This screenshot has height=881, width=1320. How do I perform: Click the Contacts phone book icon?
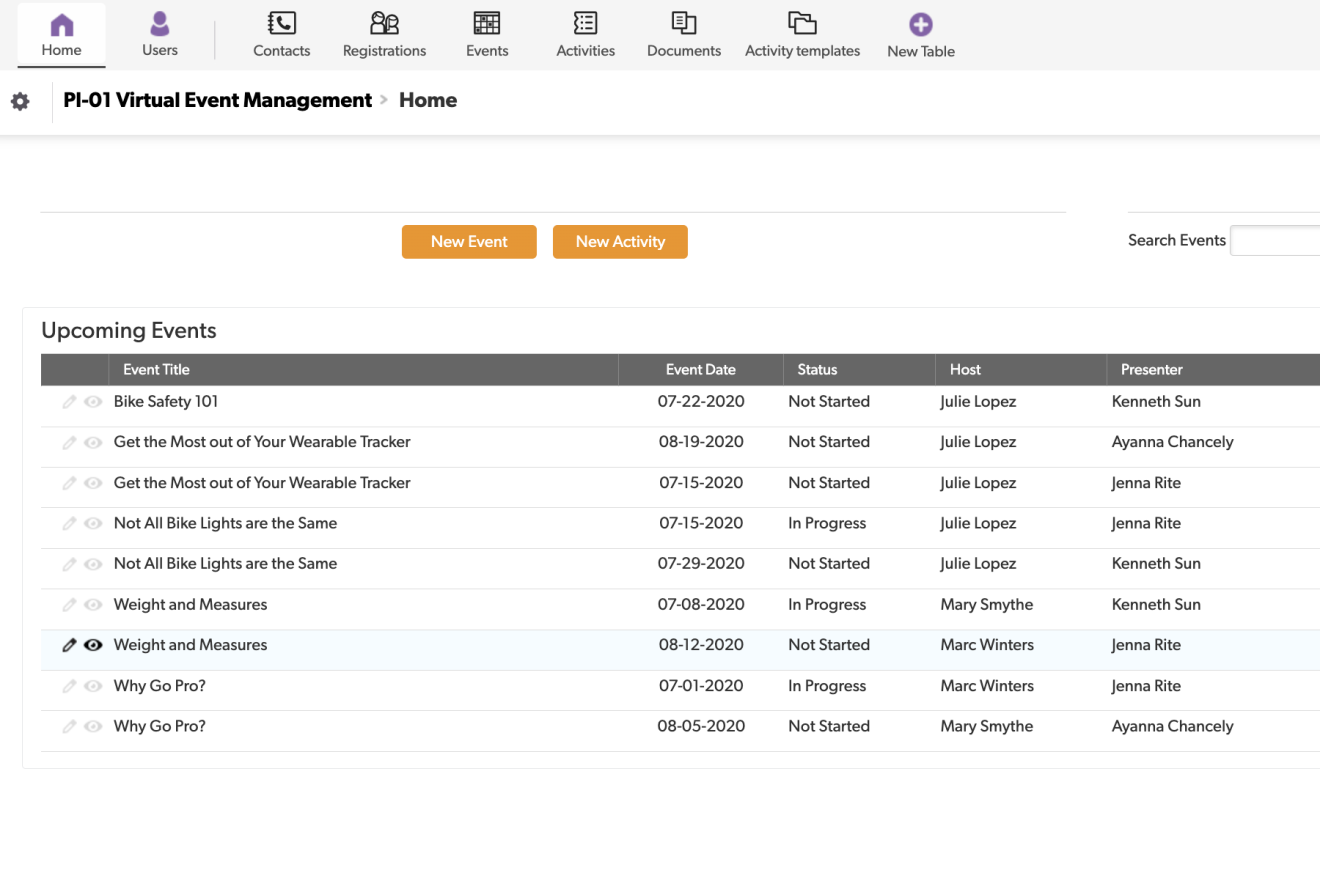pos(281,24)
